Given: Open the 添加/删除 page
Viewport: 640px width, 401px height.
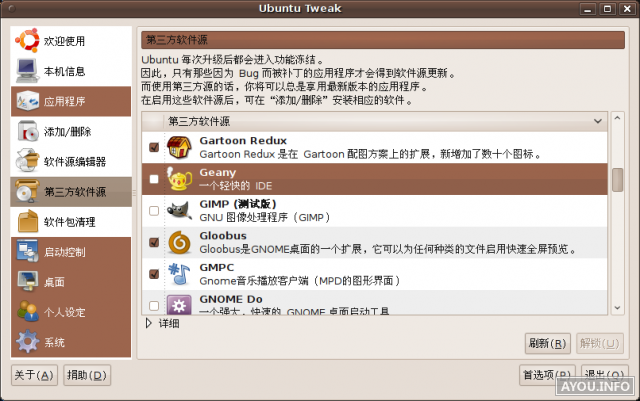Looking at the screenshot, I should tap(71, 131).
